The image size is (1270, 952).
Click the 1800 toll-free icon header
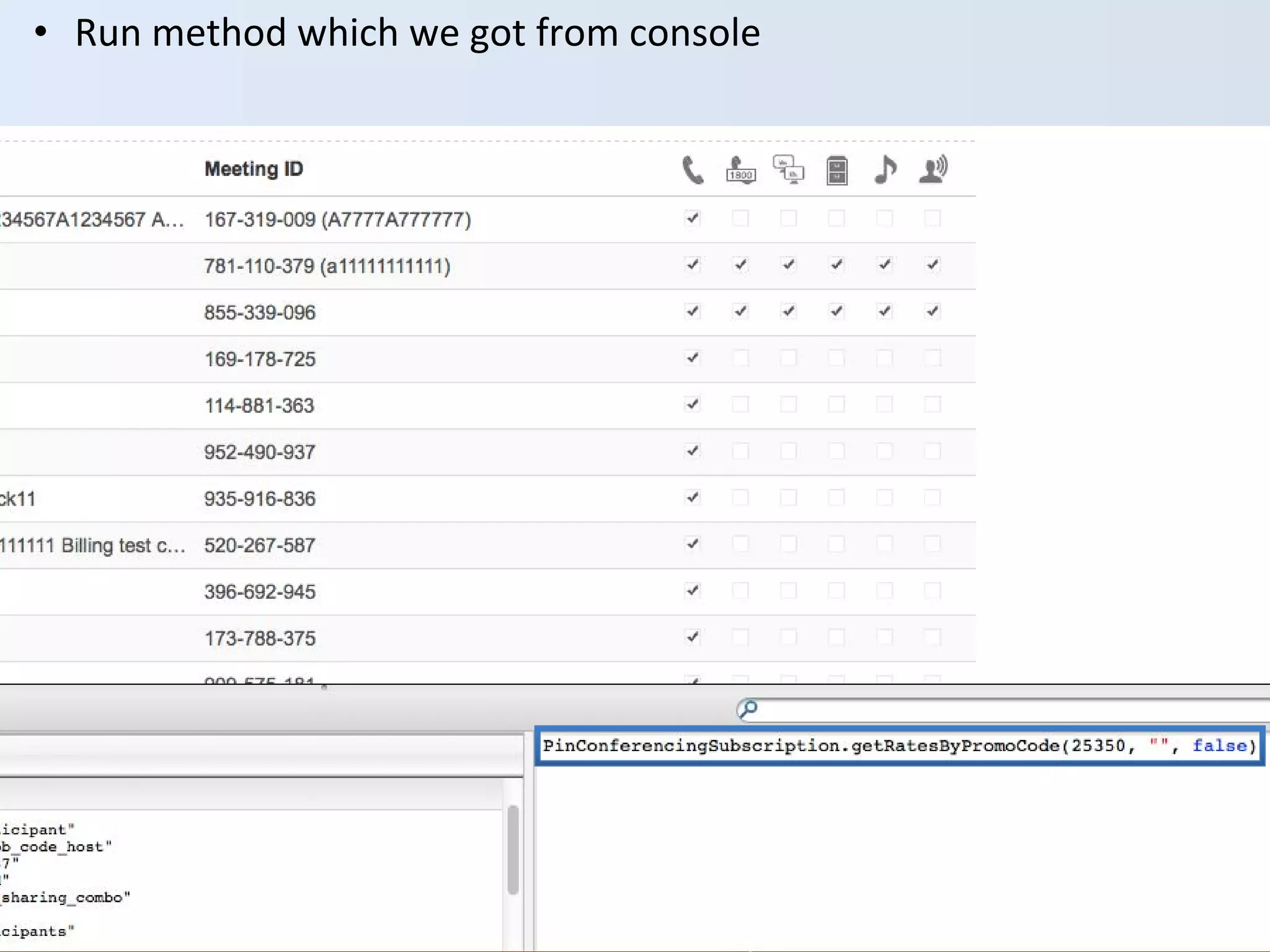coord(740,170)
